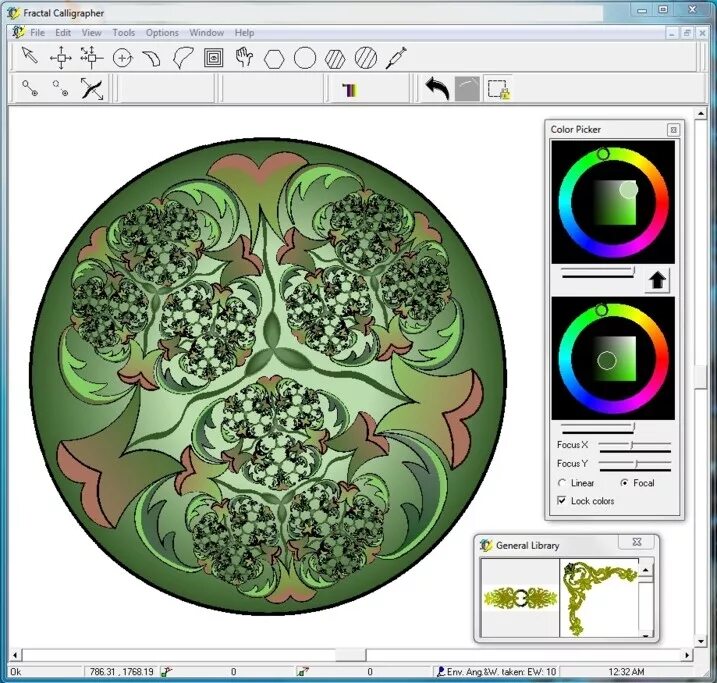717x683 pixels.
Task: Close the Color Picker panel
Action: click(673, 130)
